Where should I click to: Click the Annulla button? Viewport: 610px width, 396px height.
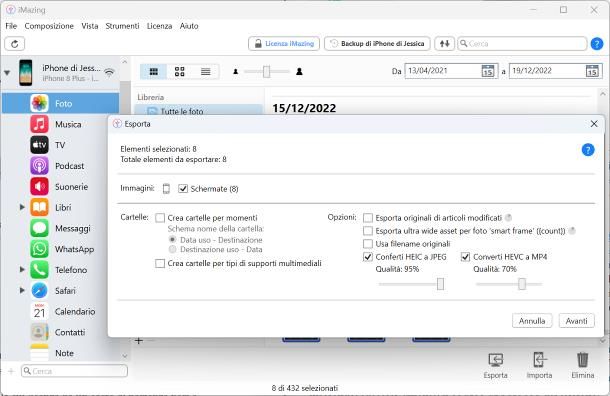(532, 321)
